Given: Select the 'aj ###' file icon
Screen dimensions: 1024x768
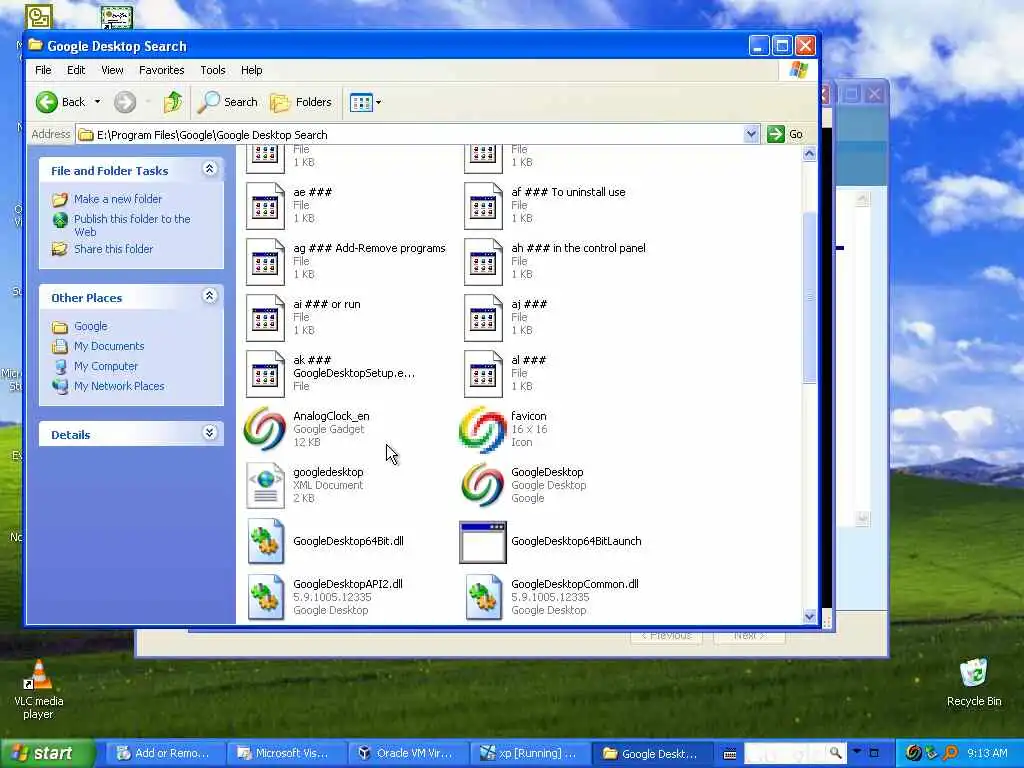Looking at the screenshot, I should [x=483, y=318].
